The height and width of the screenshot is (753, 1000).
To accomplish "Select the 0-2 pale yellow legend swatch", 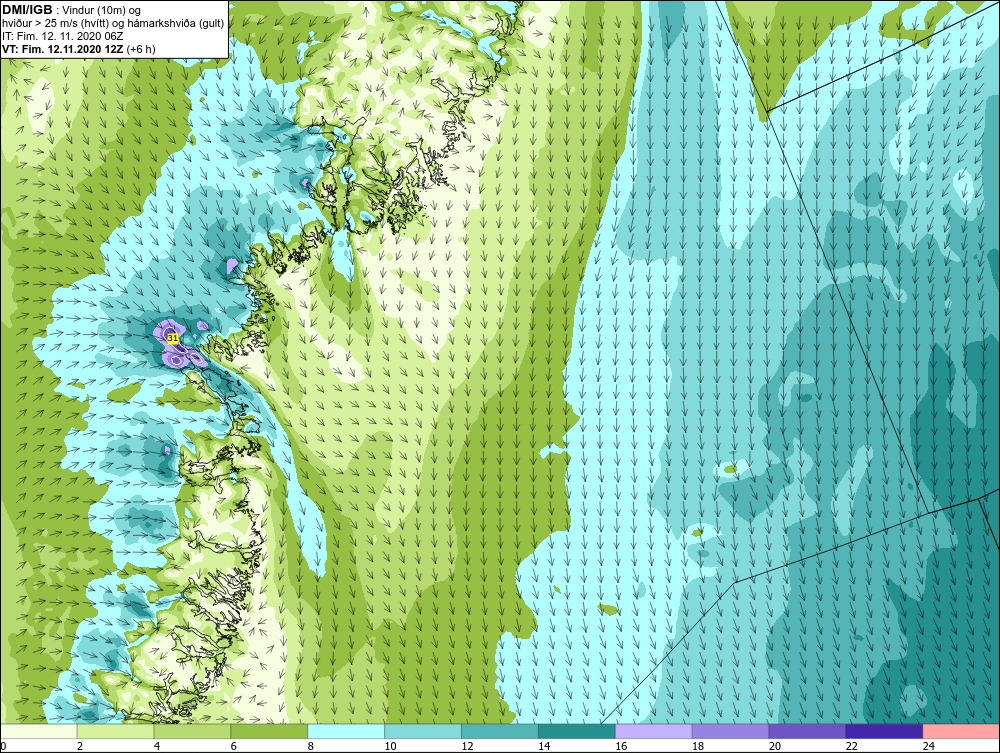I will tap(39, 731).
